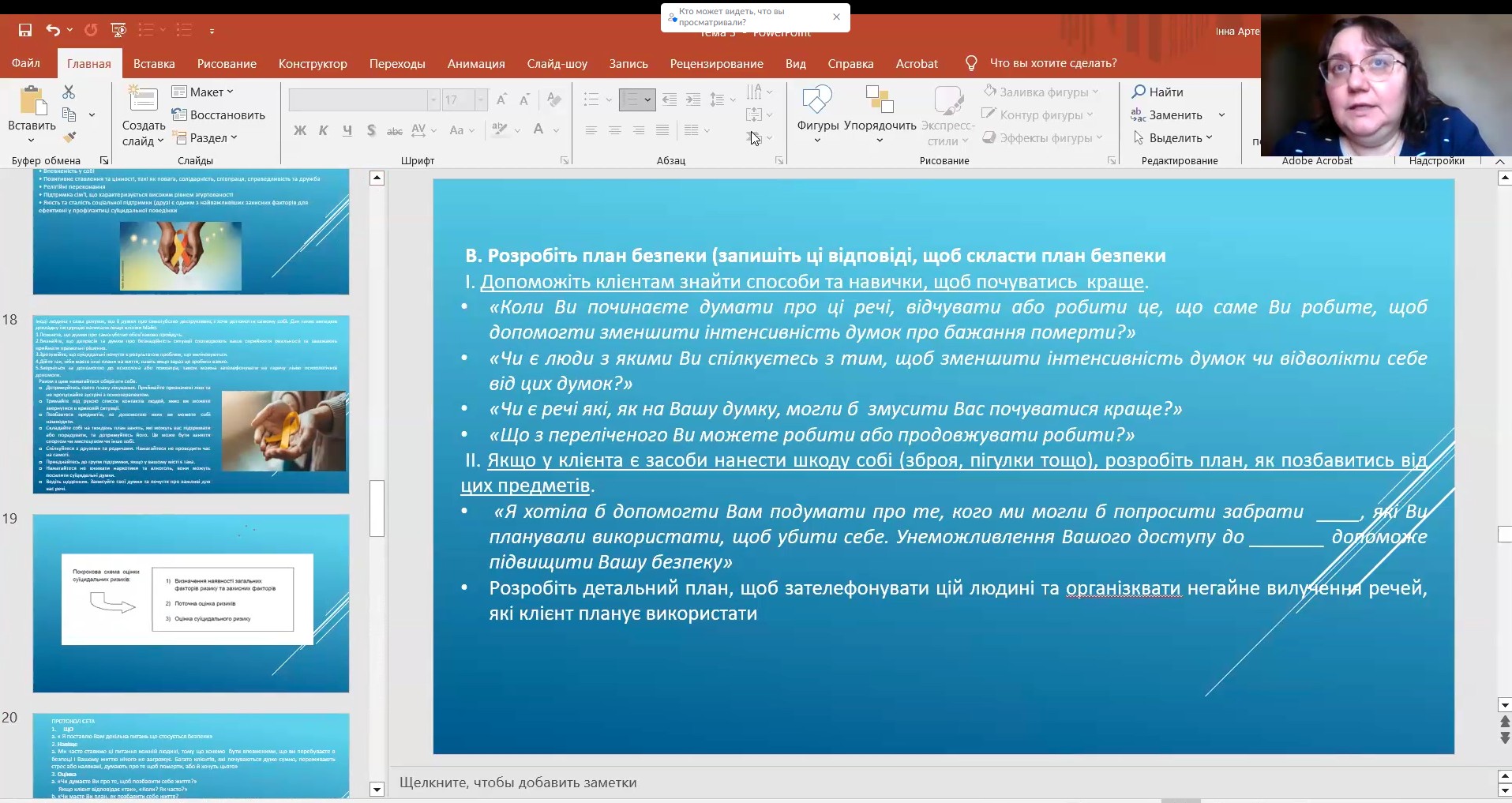Screen dimensions: 1512x803
Task: Click the Восстановить reset button
Action: (x=219, y=114)
